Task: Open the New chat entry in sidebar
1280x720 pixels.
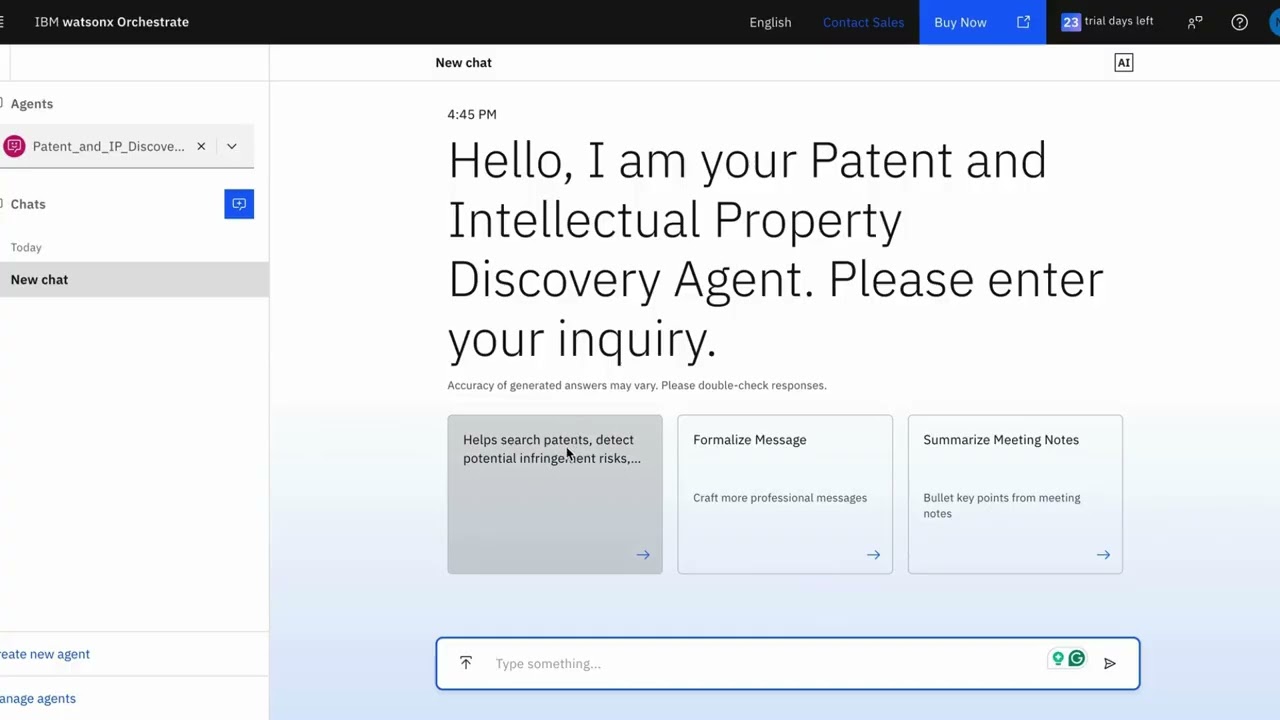Action: pos(134,279)
